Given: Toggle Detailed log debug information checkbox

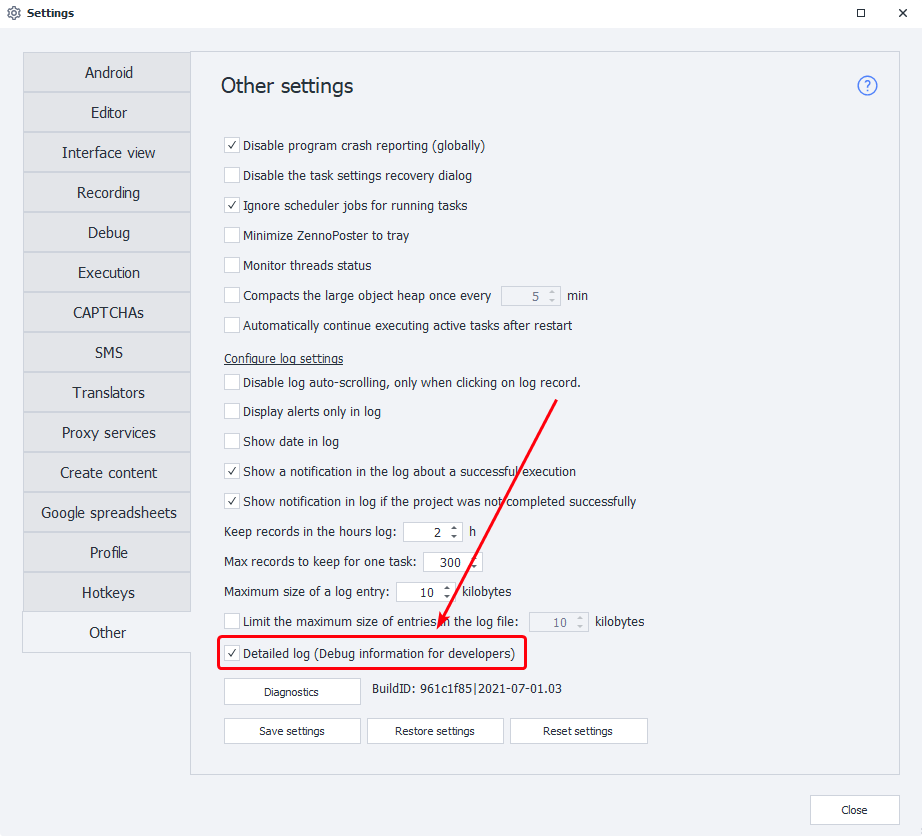Looking at the screenshot, I should coord(232,654).
